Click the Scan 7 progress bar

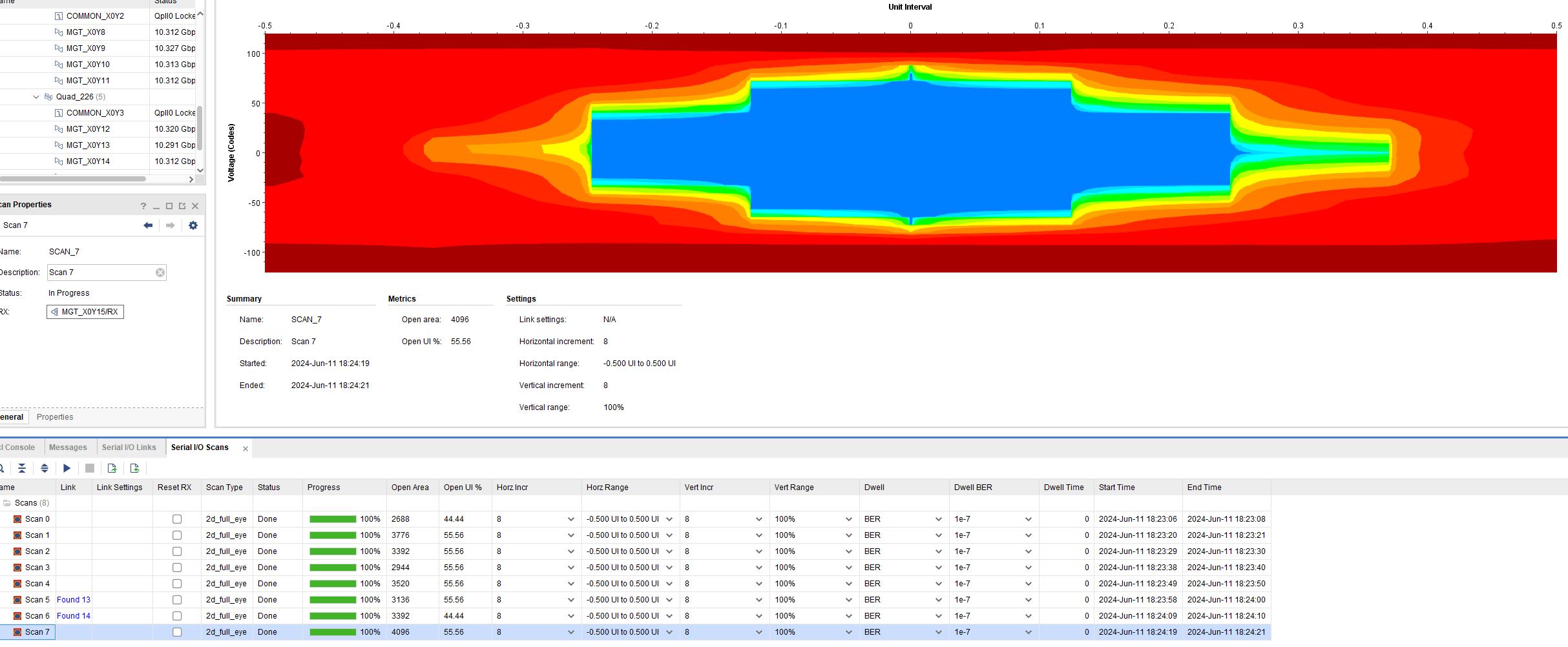[333, 632]
